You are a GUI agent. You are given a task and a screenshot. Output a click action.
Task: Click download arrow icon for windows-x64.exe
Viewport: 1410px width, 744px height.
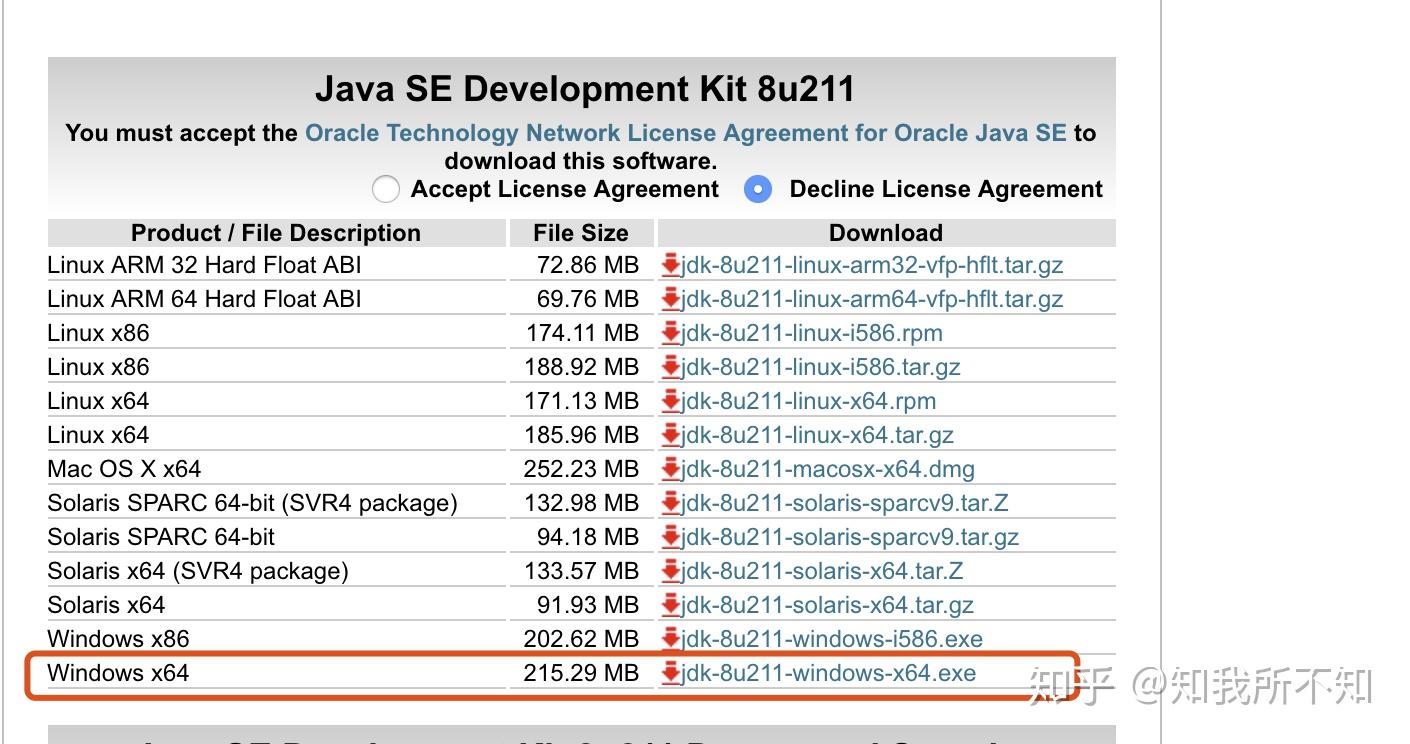[670, 673]
